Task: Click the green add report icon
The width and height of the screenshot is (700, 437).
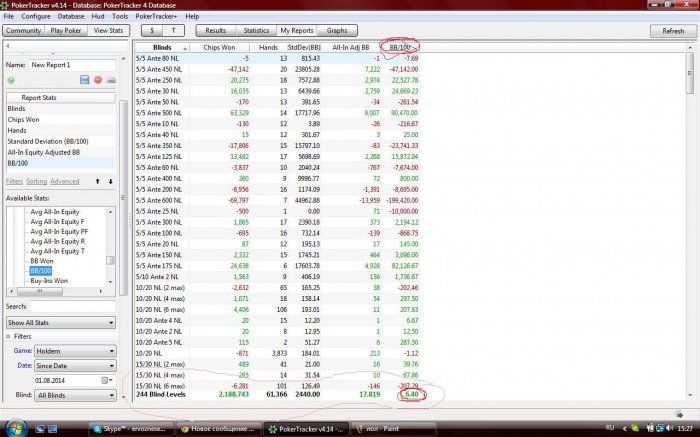Action: pos(11,80)
